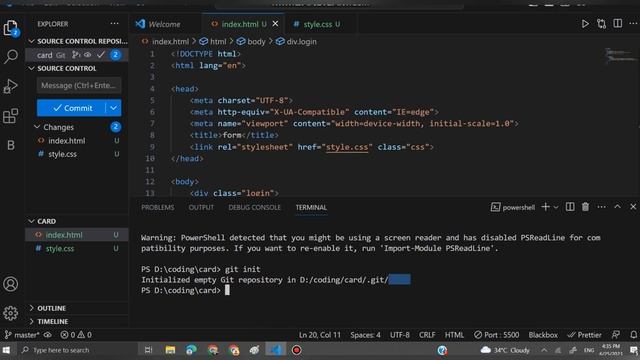This screenshot has width=640, height=360.
Task: Split the terminal panel
Action: [x=570, y=207]
